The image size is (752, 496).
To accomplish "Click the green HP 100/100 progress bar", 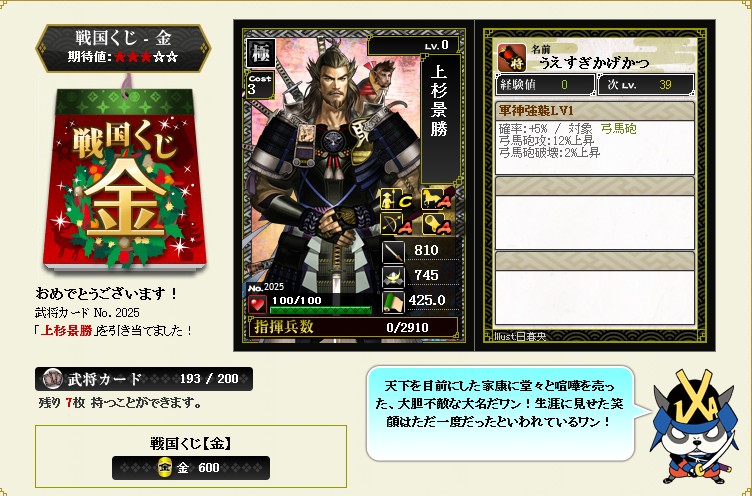I will point(320,309).
